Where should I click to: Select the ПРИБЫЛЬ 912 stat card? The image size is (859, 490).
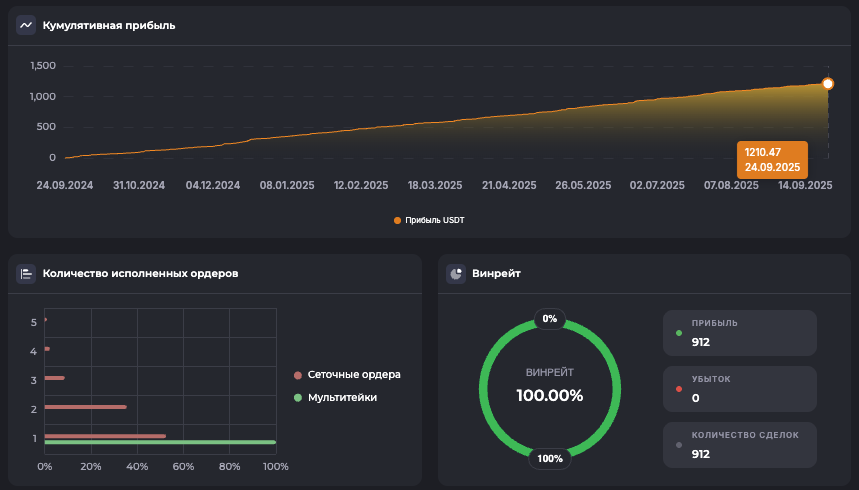coord(739,333)
